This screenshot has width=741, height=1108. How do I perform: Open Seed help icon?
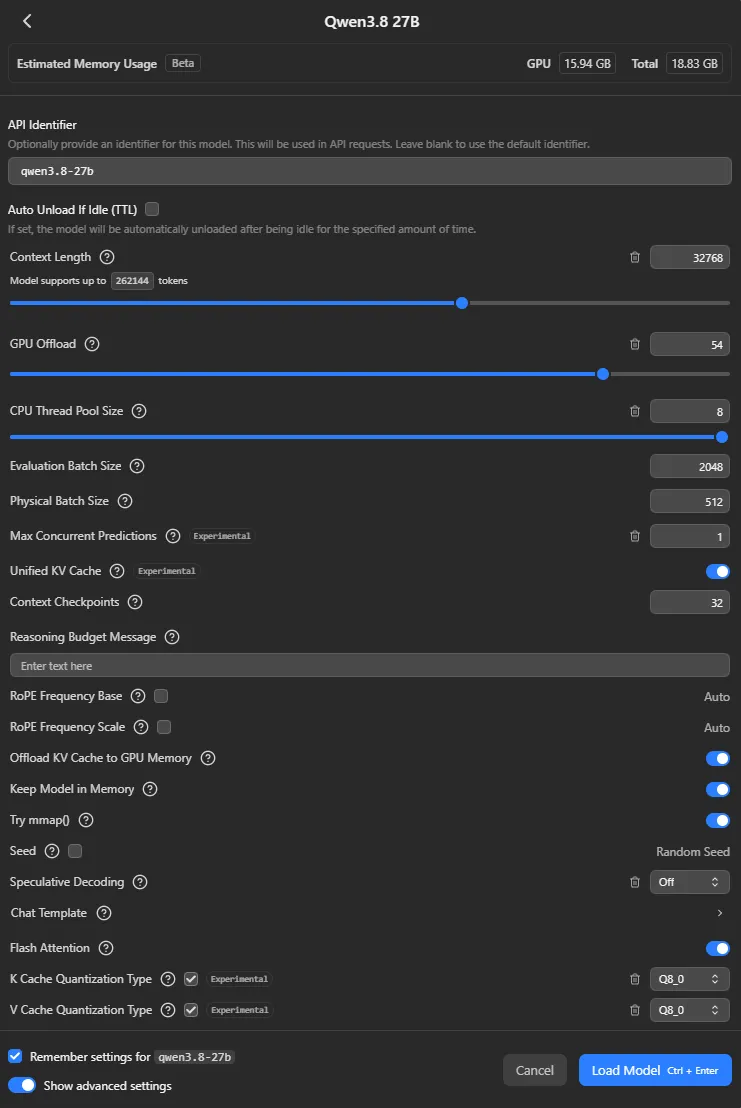[x=52, y=851]
